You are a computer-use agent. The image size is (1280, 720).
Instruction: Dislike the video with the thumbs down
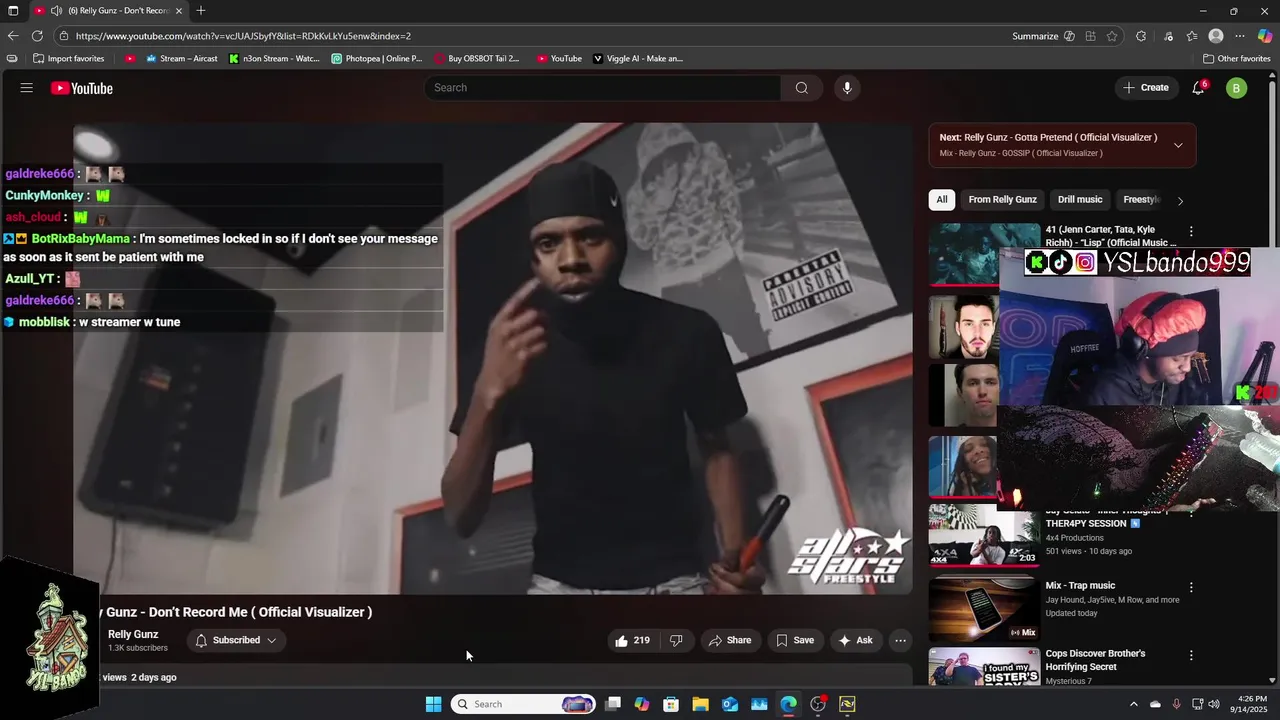click(x=676, y=640)
